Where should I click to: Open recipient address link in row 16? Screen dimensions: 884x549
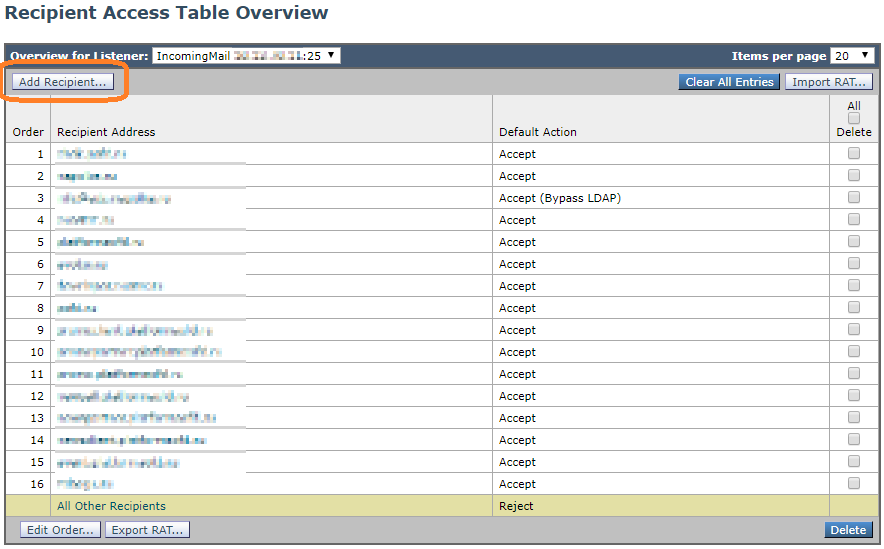tap(85, 484)
